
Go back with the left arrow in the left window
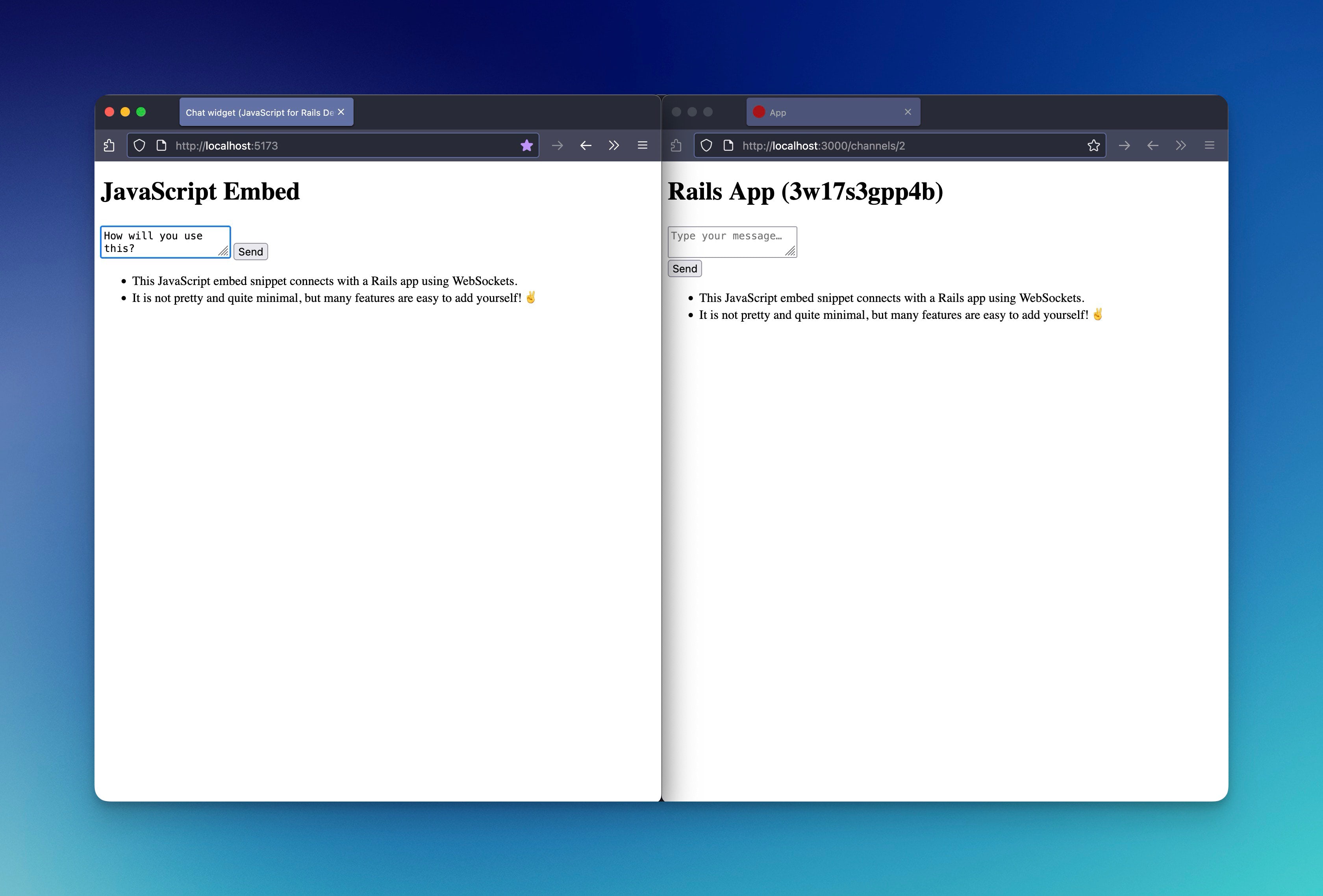coord(586,146)
